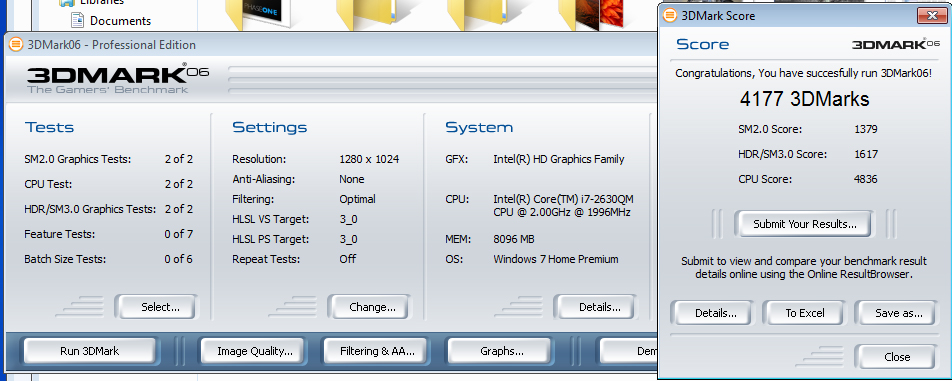Click the HDR/SM3.0 Score value 1617
The image size is (952, 381).
(x=866, y=153)
